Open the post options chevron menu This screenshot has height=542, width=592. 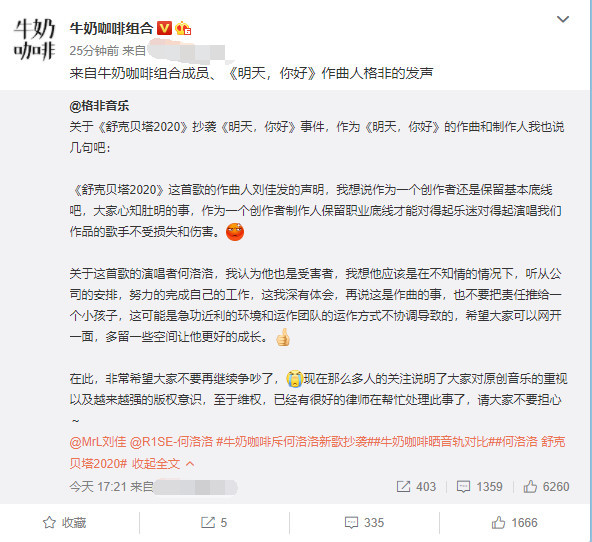tap(563, 19)
